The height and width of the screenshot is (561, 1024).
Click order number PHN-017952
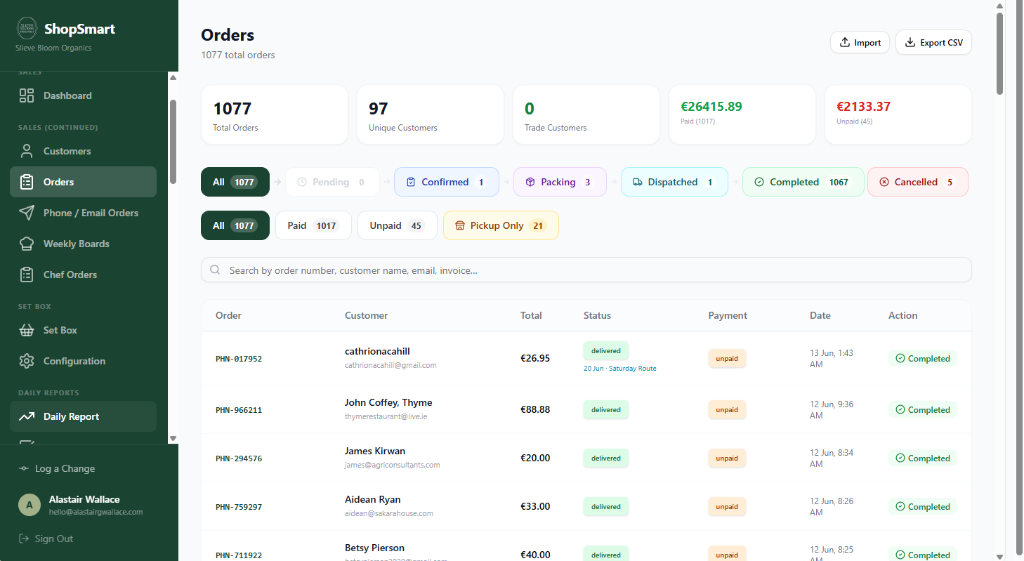tap(238, 359)
